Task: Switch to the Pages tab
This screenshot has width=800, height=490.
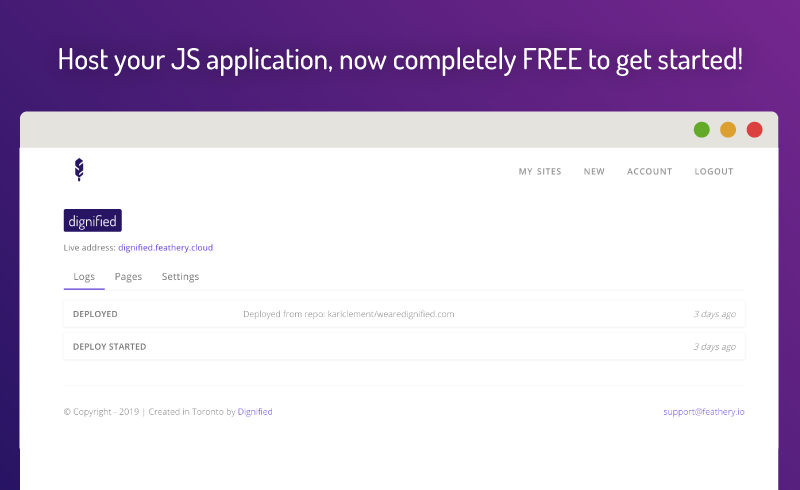Action: [128, 277]
